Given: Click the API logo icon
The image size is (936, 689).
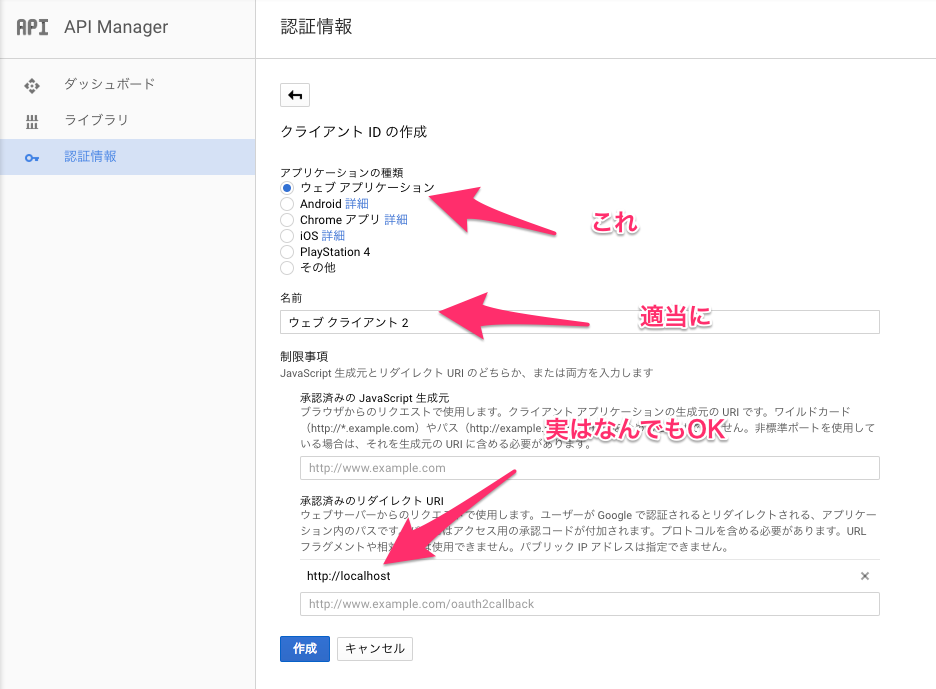Looking at the screenshot, I should (x=32, y=27).
